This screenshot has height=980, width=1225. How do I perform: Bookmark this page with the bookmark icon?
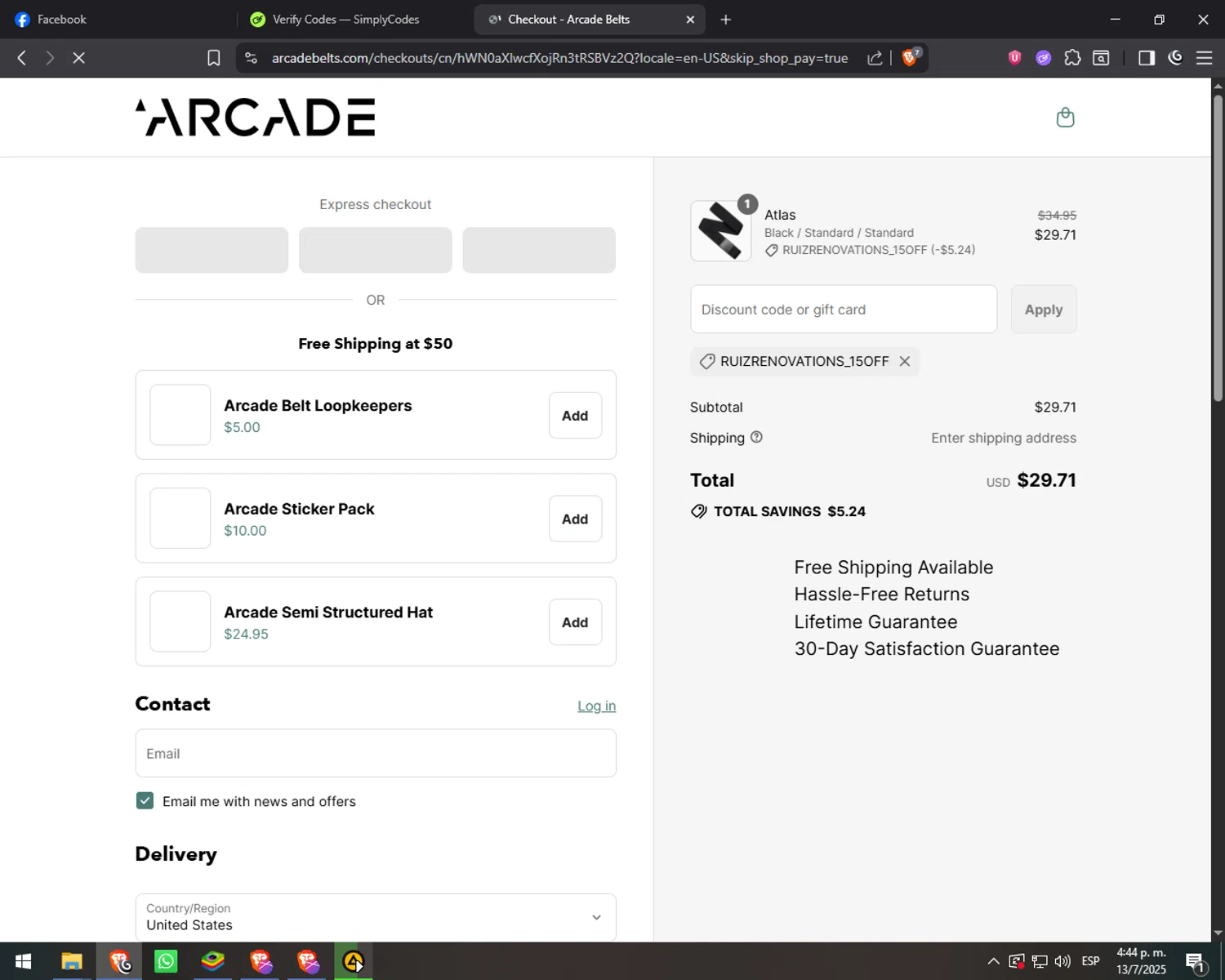click(x=213, y=58)
